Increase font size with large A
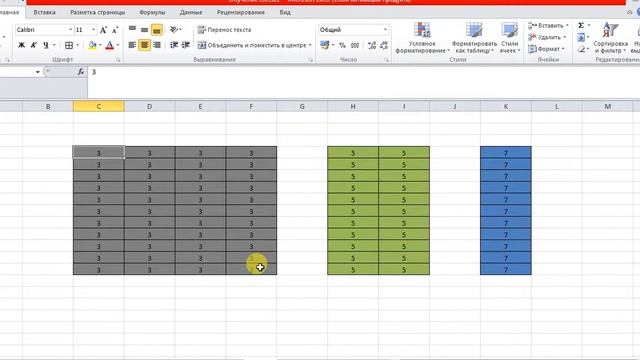The image size is (640, 360). (x=103, y=30)
